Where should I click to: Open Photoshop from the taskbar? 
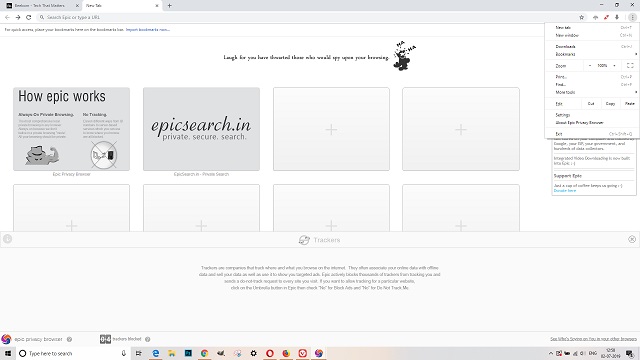click(x=188, y=353)
